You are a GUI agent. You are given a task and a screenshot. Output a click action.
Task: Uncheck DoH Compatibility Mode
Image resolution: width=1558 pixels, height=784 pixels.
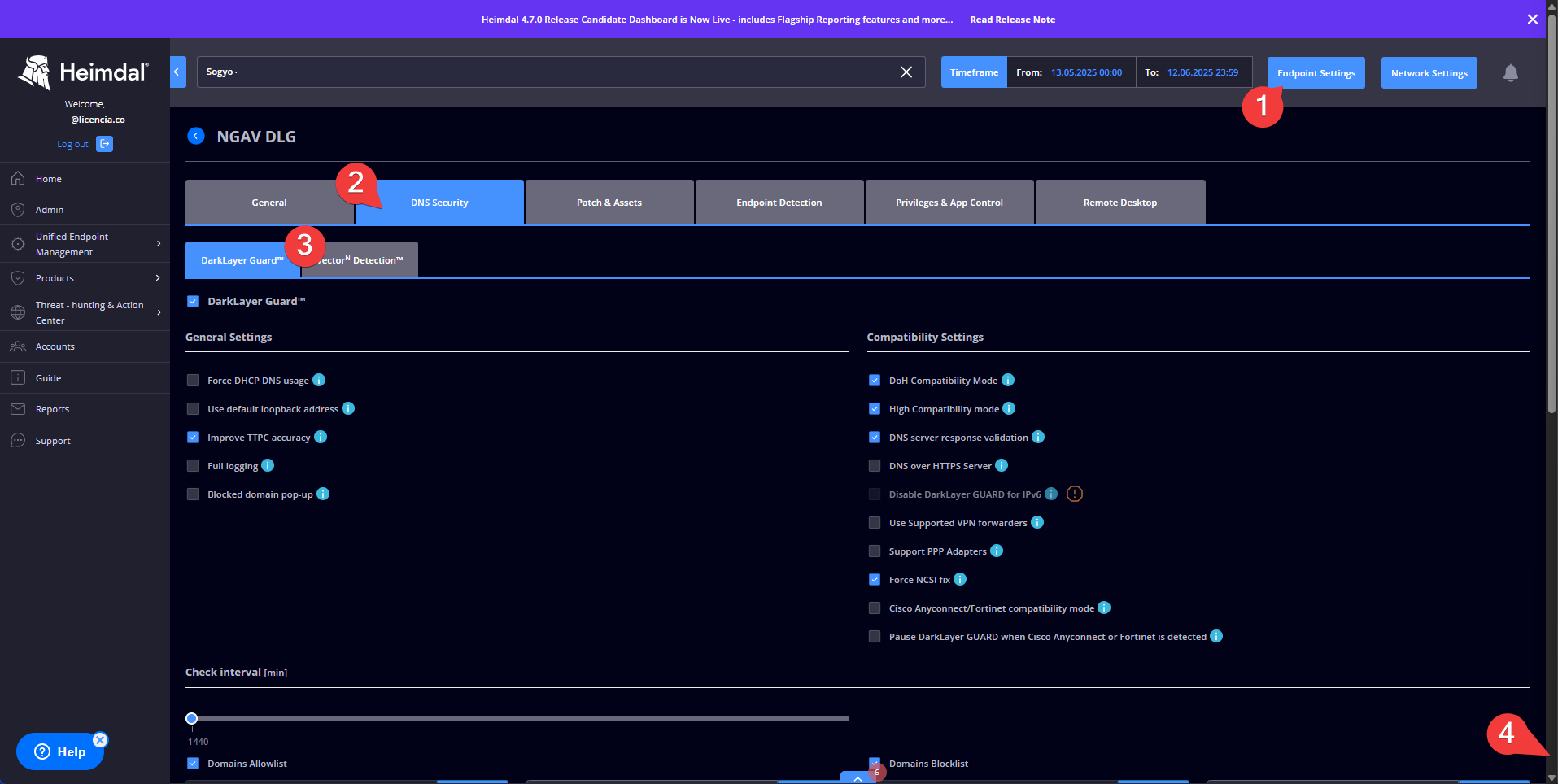(x=875, y=380)
